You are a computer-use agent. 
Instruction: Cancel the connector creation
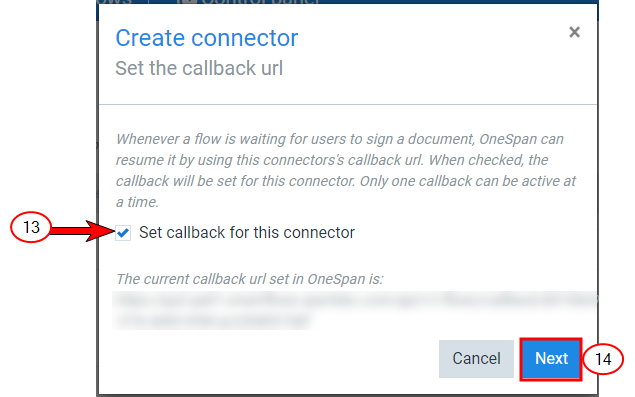coord(476,359)
